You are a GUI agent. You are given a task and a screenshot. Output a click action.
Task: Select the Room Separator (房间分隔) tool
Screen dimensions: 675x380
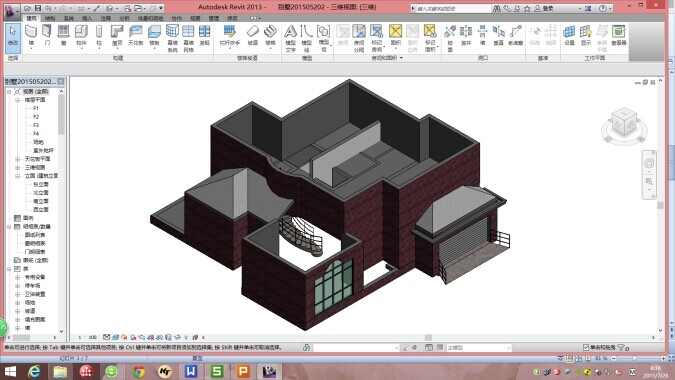tap(359, 38)
